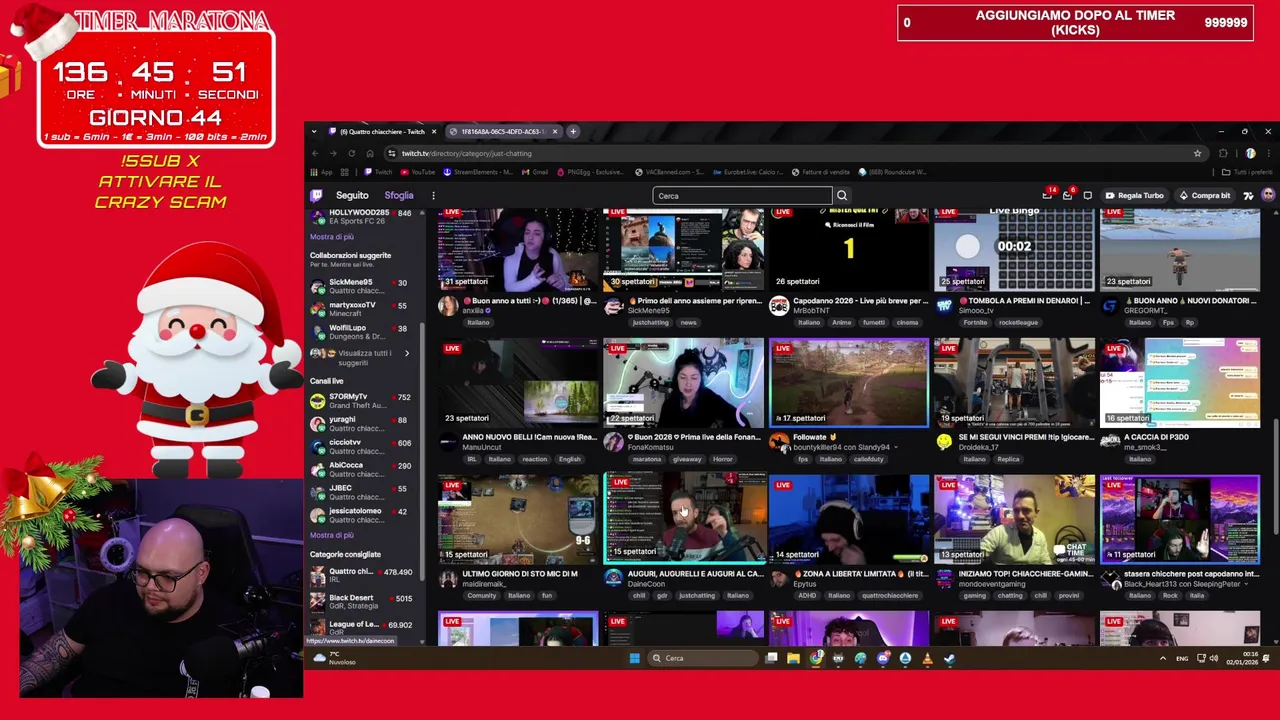Viewport: 1280px width, 720px height.
Task: Click the translation language icon in Twitch header
Action: pyautogui.click(x=1248, y=196)
